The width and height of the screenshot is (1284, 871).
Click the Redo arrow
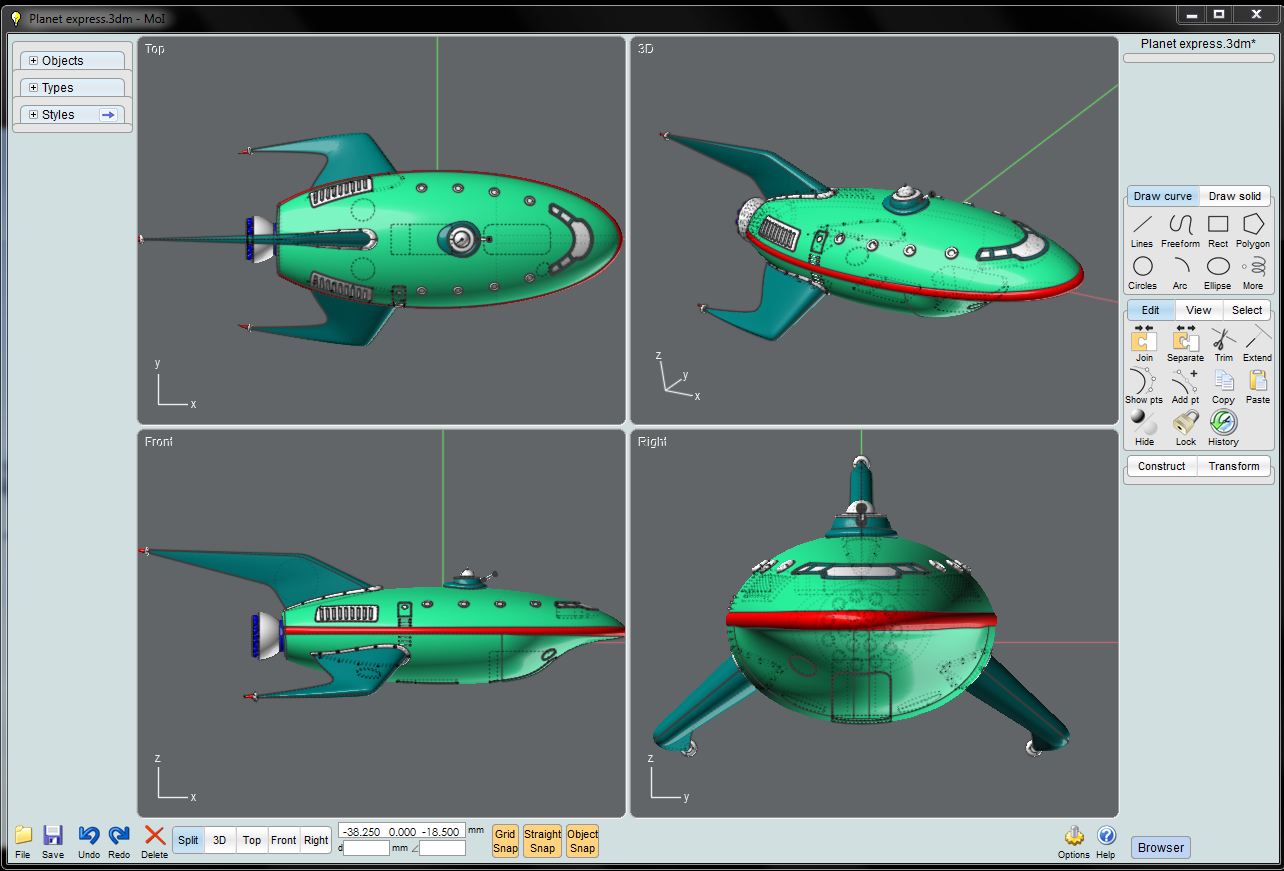pos(119,842)
